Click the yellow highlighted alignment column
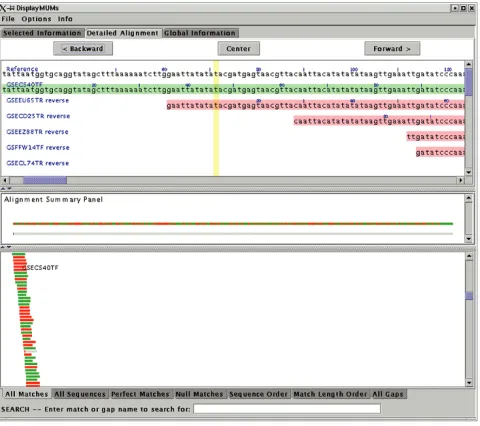 click(x=216, y=118)
